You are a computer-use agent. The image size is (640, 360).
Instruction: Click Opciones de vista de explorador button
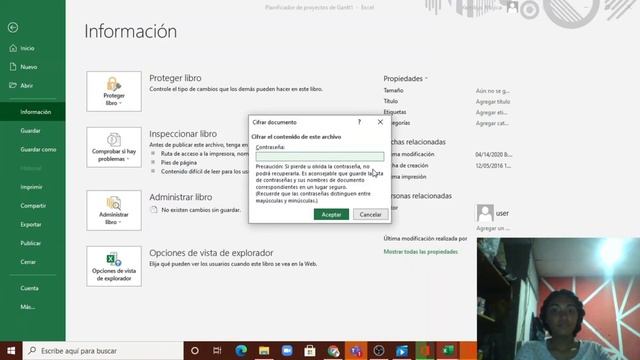pos(114,266)
